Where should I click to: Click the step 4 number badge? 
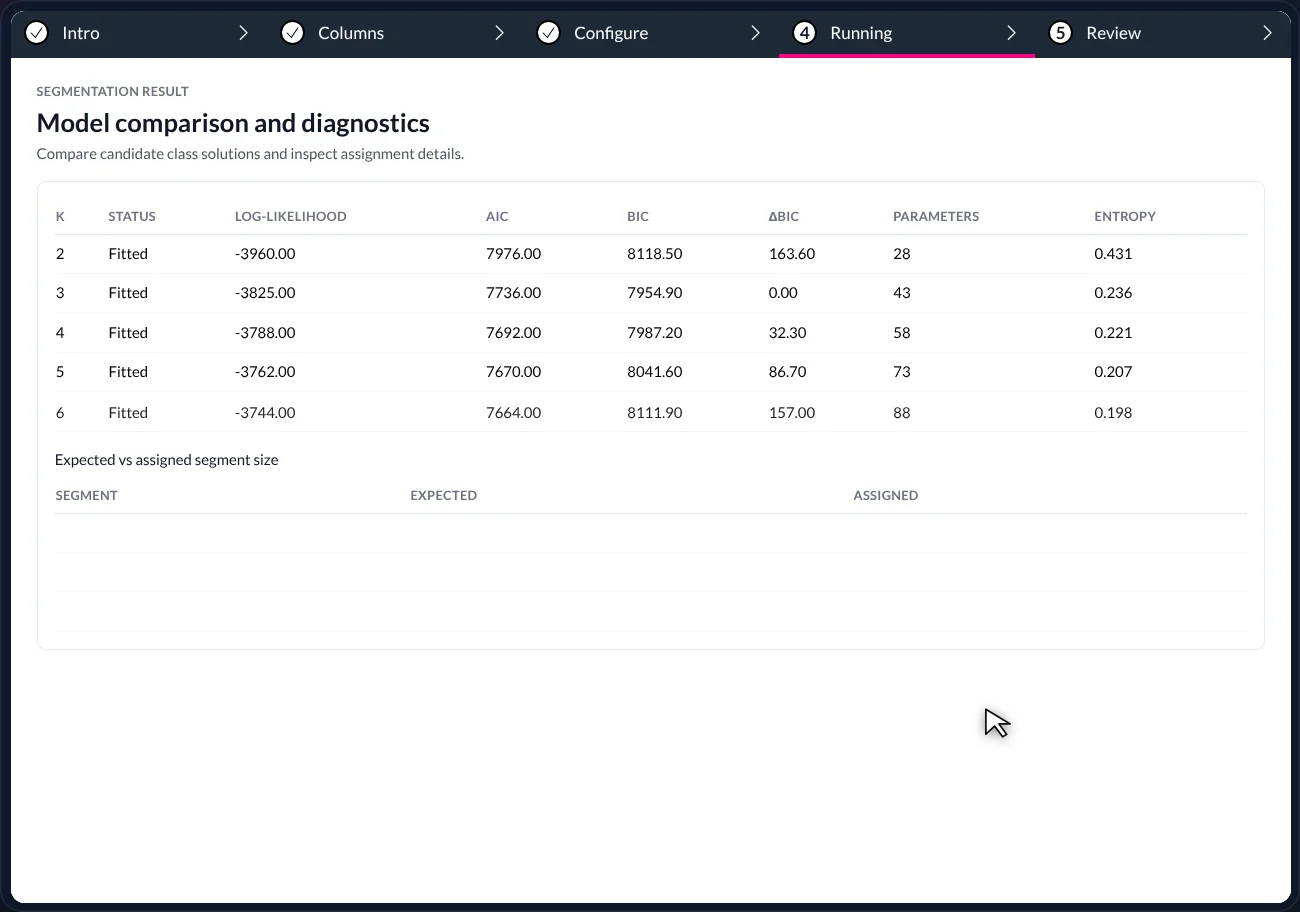coord(804,33)
